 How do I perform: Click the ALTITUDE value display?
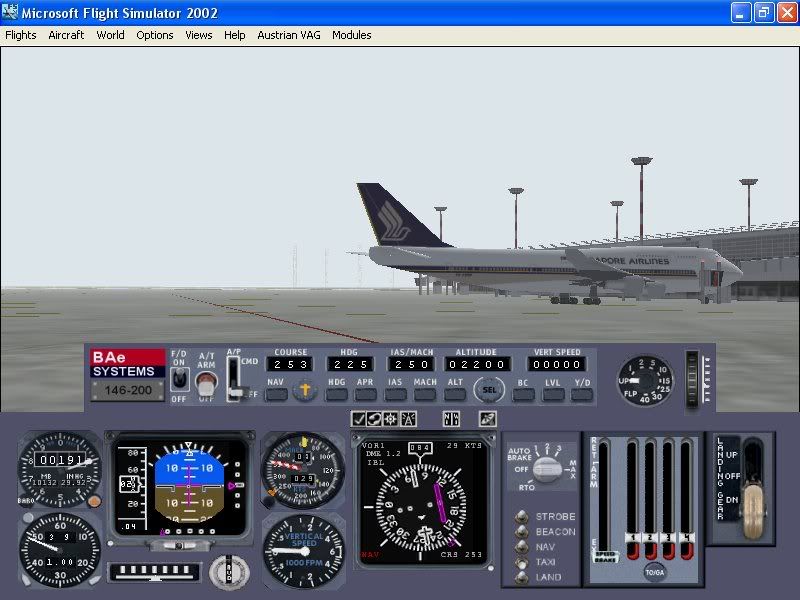pos(478,363)
